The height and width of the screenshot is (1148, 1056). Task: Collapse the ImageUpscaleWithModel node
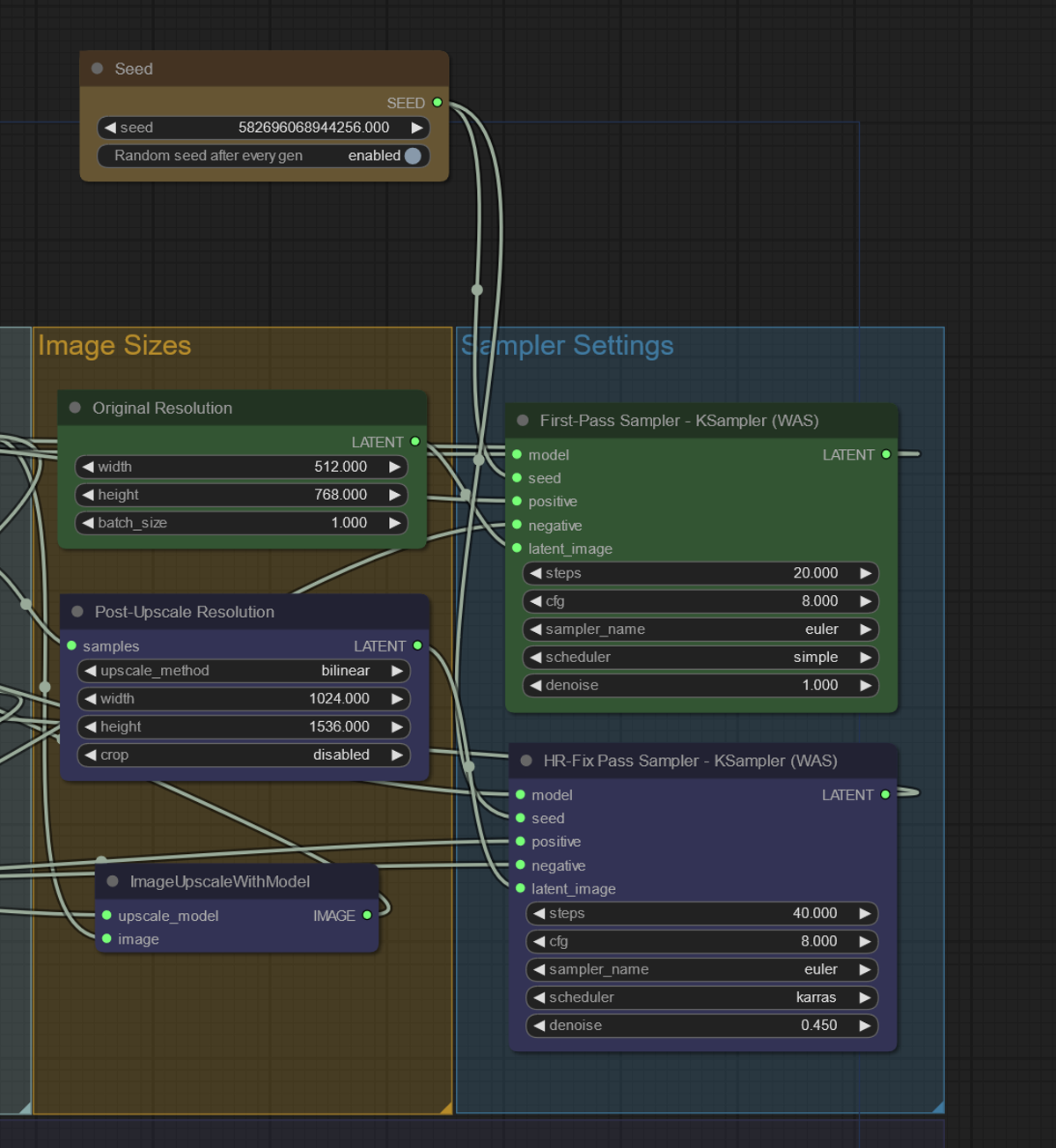tap(111, 880)
